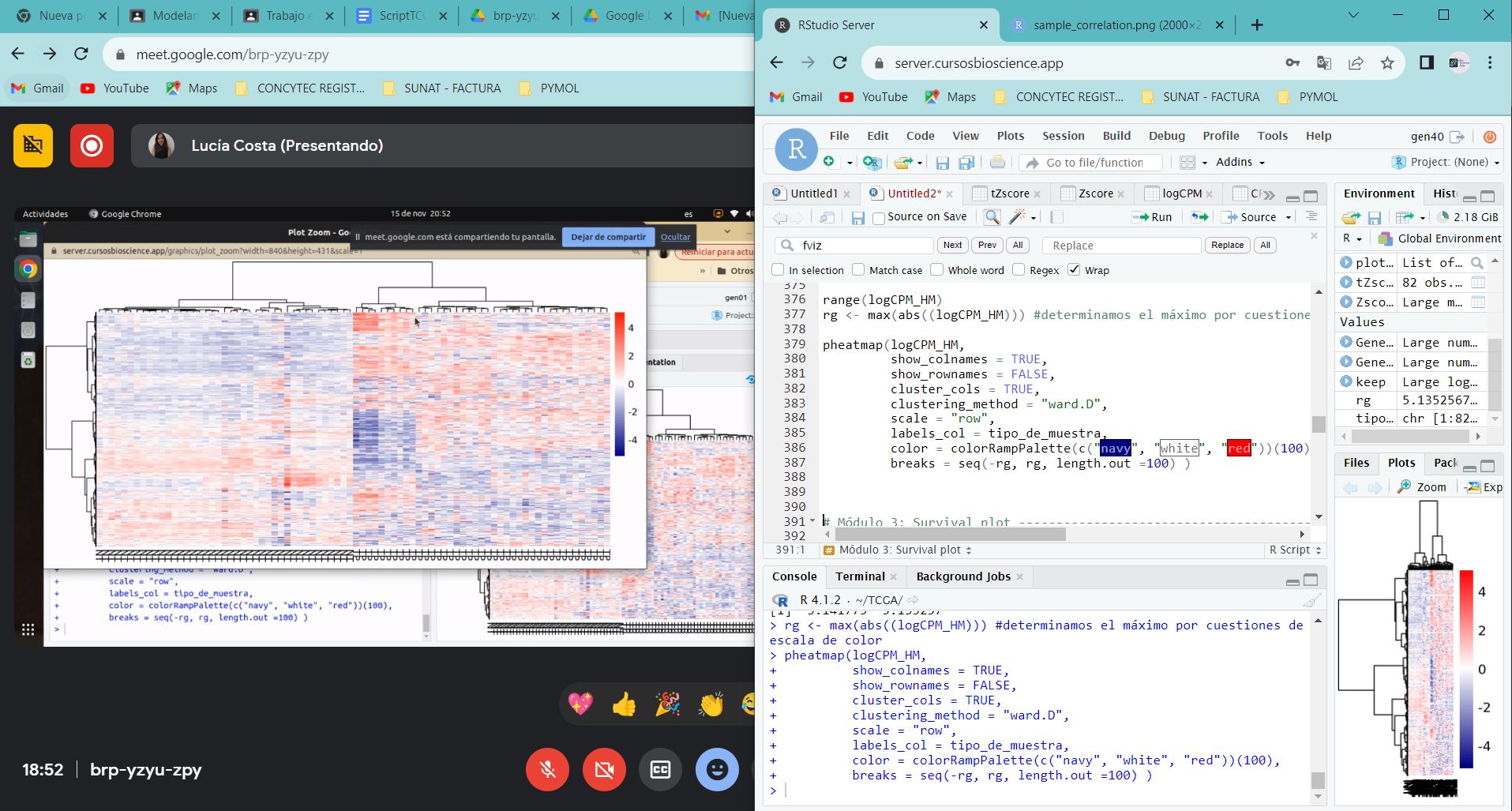
Task: Click the find magnifier icon in editor toolbar
Action: point(992,217)
